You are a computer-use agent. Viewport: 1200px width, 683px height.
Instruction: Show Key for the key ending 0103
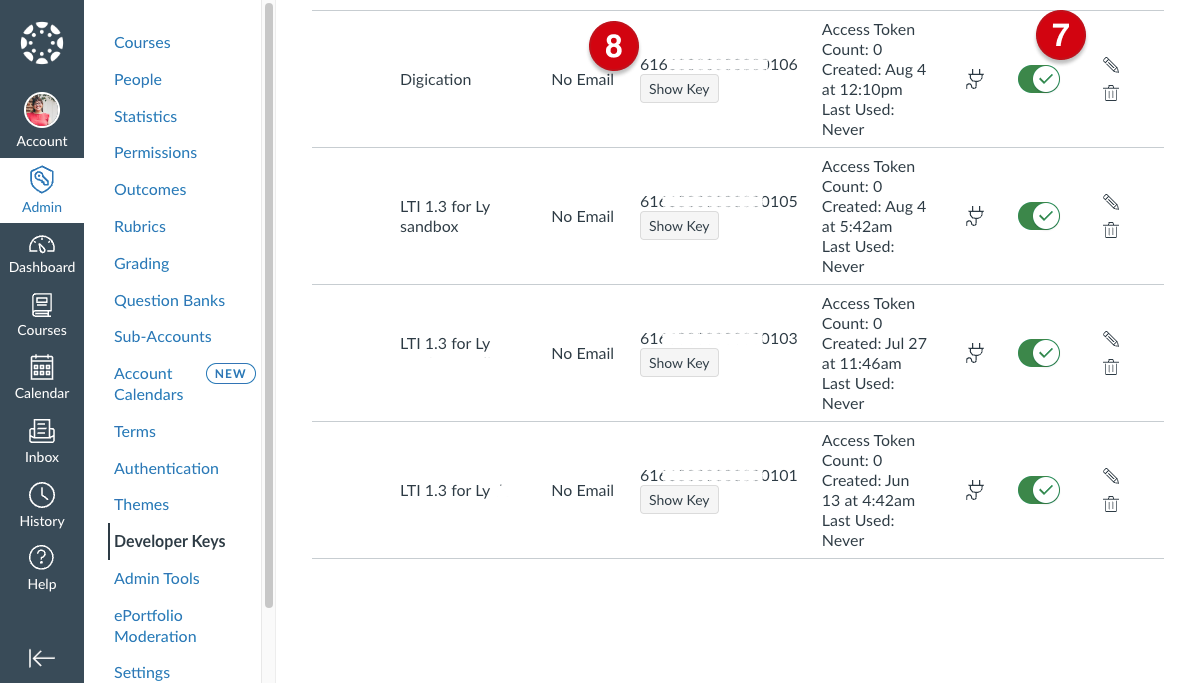point(679,363)
